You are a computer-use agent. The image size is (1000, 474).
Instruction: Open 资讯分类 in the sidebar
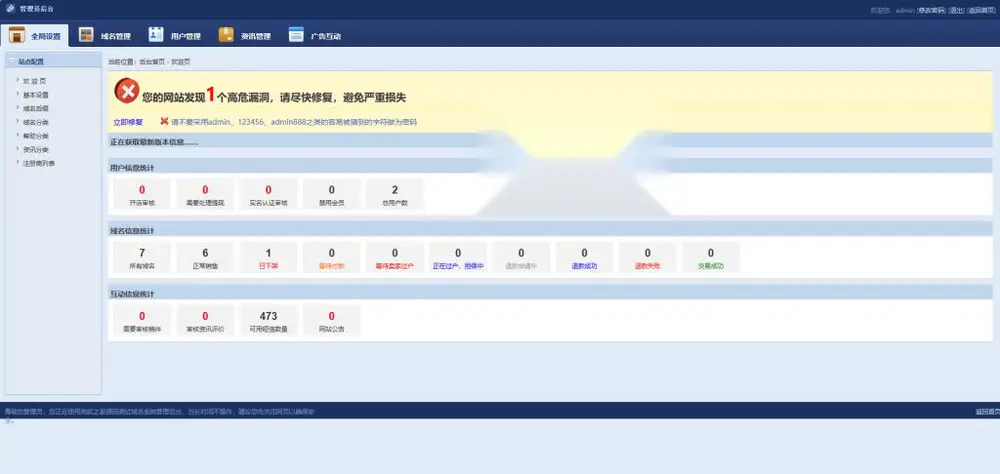[x=36, y=149]
